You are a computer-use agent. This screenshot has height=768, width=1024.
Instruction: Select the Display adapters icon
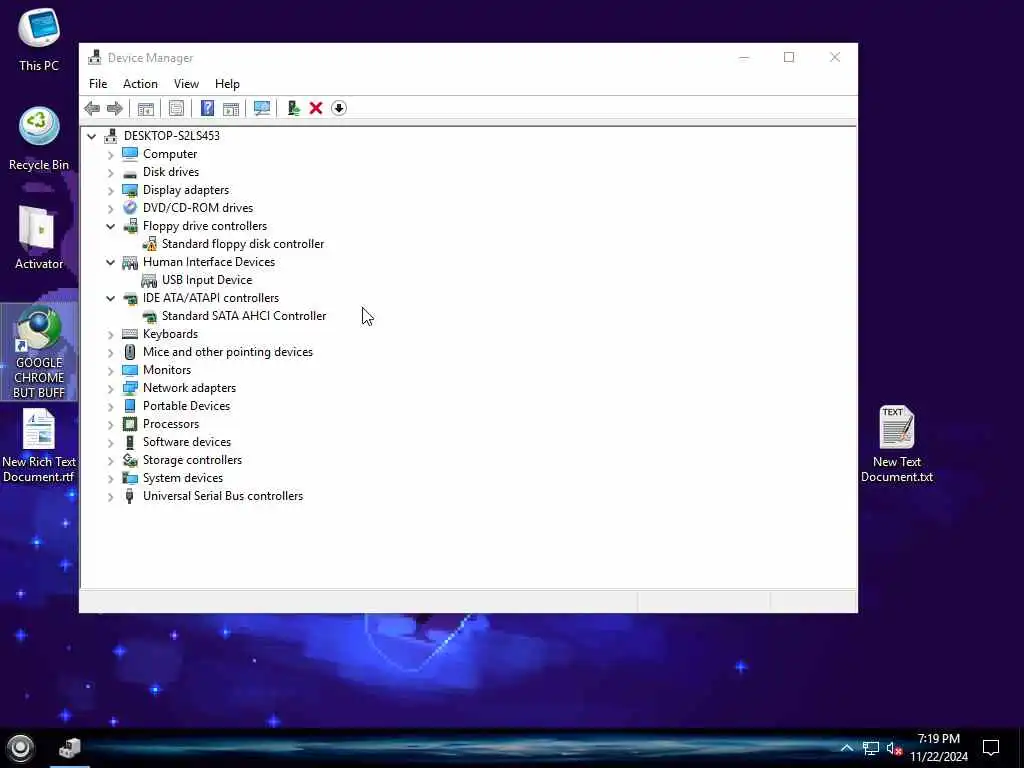pos(130,190)
